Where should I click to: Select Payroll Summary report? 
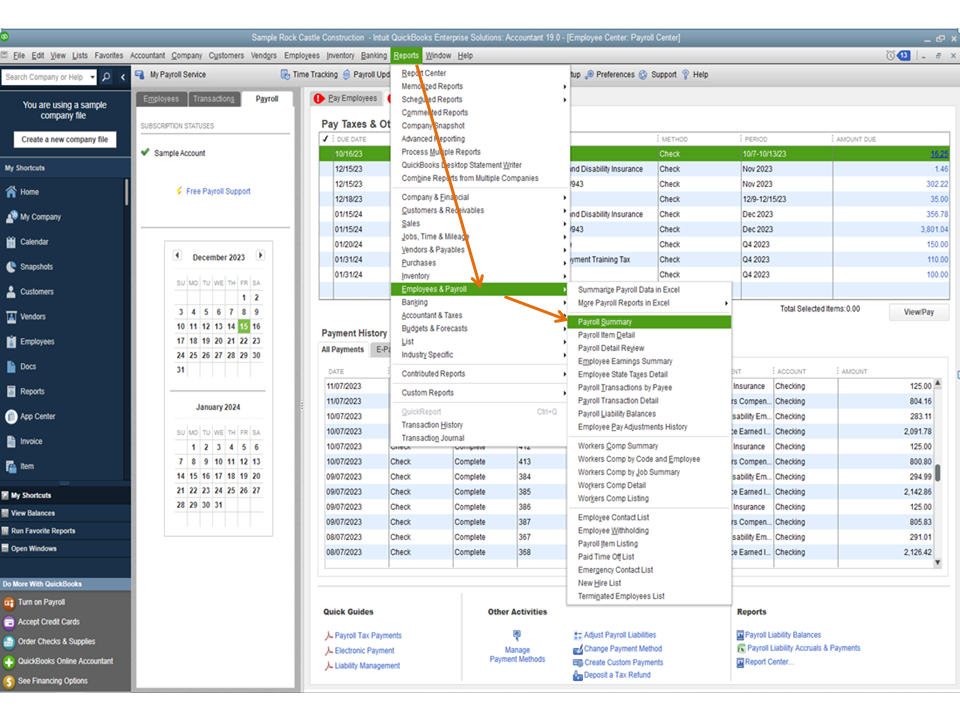click(650, 322)
